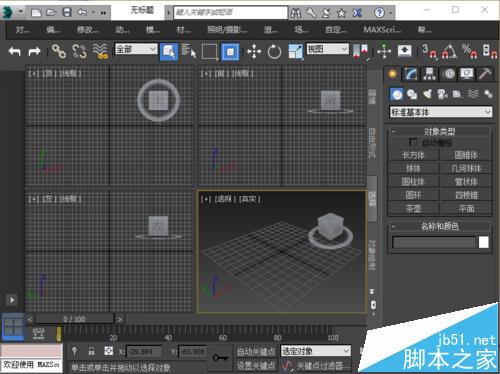Open the 修改... menu
Screen dimensions: 500x374
coord(88,30)
